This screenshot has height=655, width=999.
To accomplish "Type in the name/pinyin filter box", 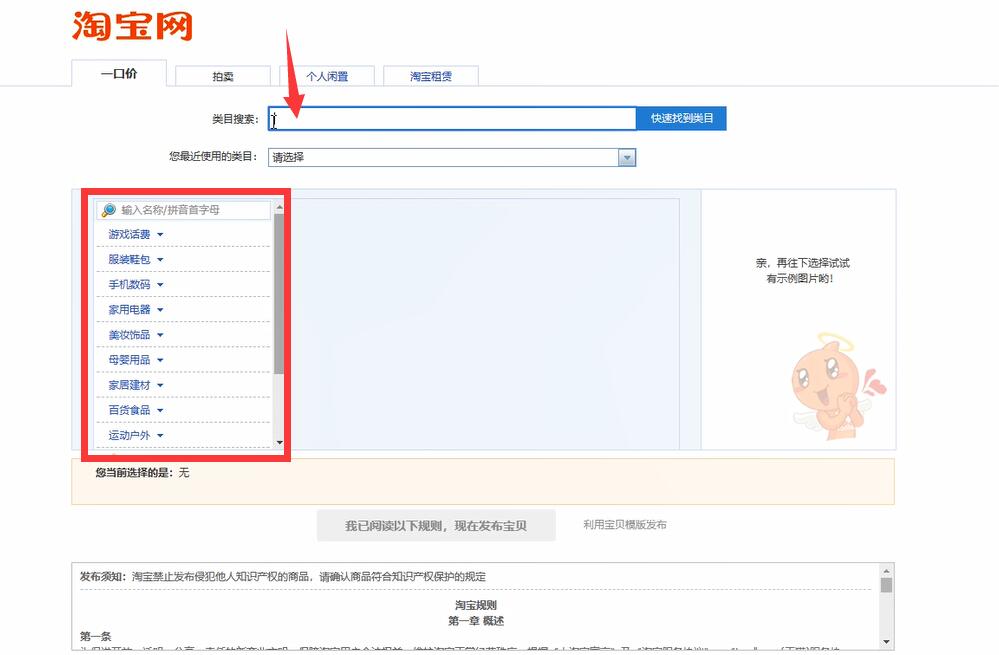I will pyautogui.click(x=193, y=210).
